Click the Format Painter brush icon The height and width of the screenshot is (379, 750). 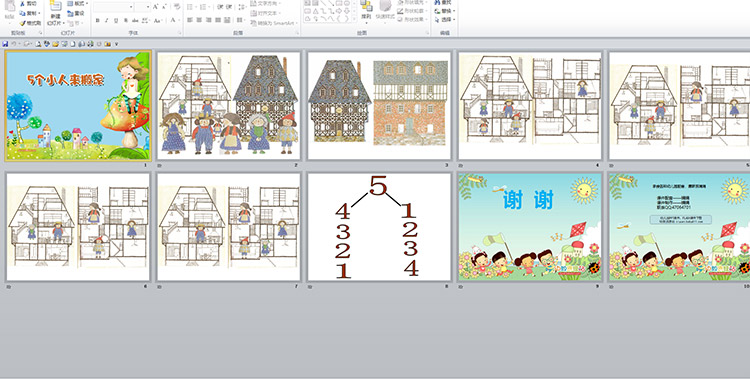tap(23, 23)
